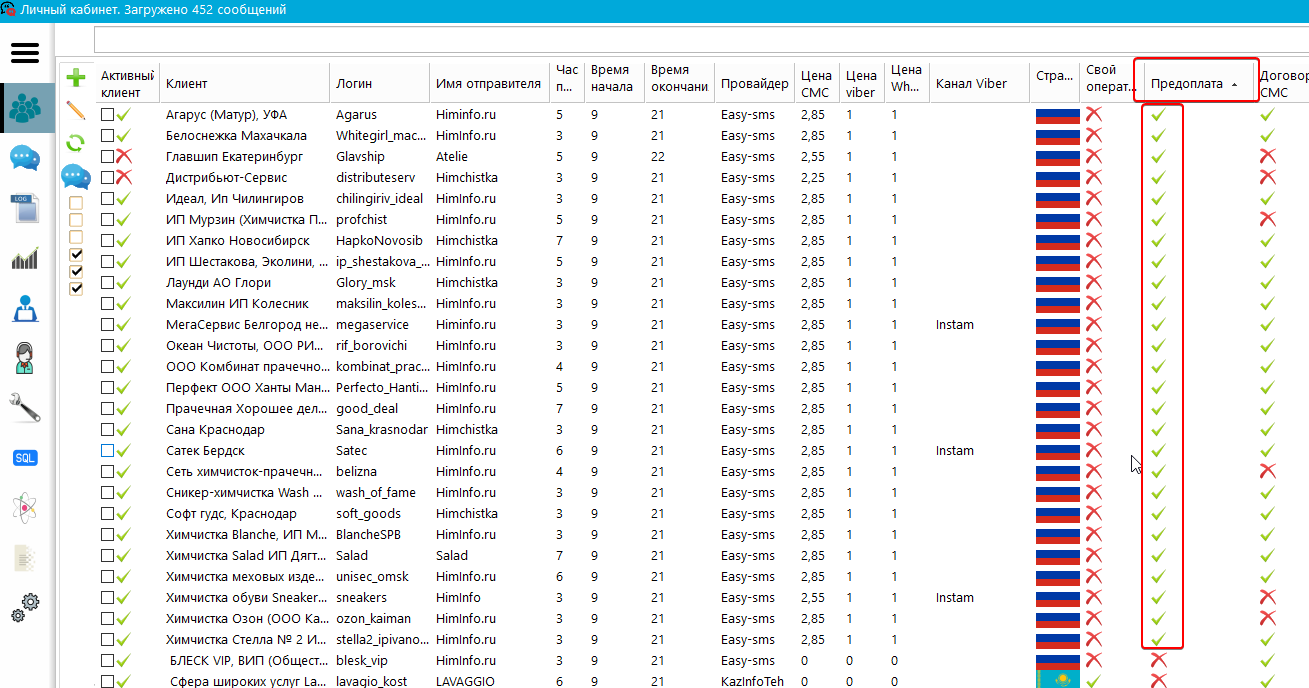
Task: Click red cross Договор СМС in Главшип row
Action: [1267, 156]
